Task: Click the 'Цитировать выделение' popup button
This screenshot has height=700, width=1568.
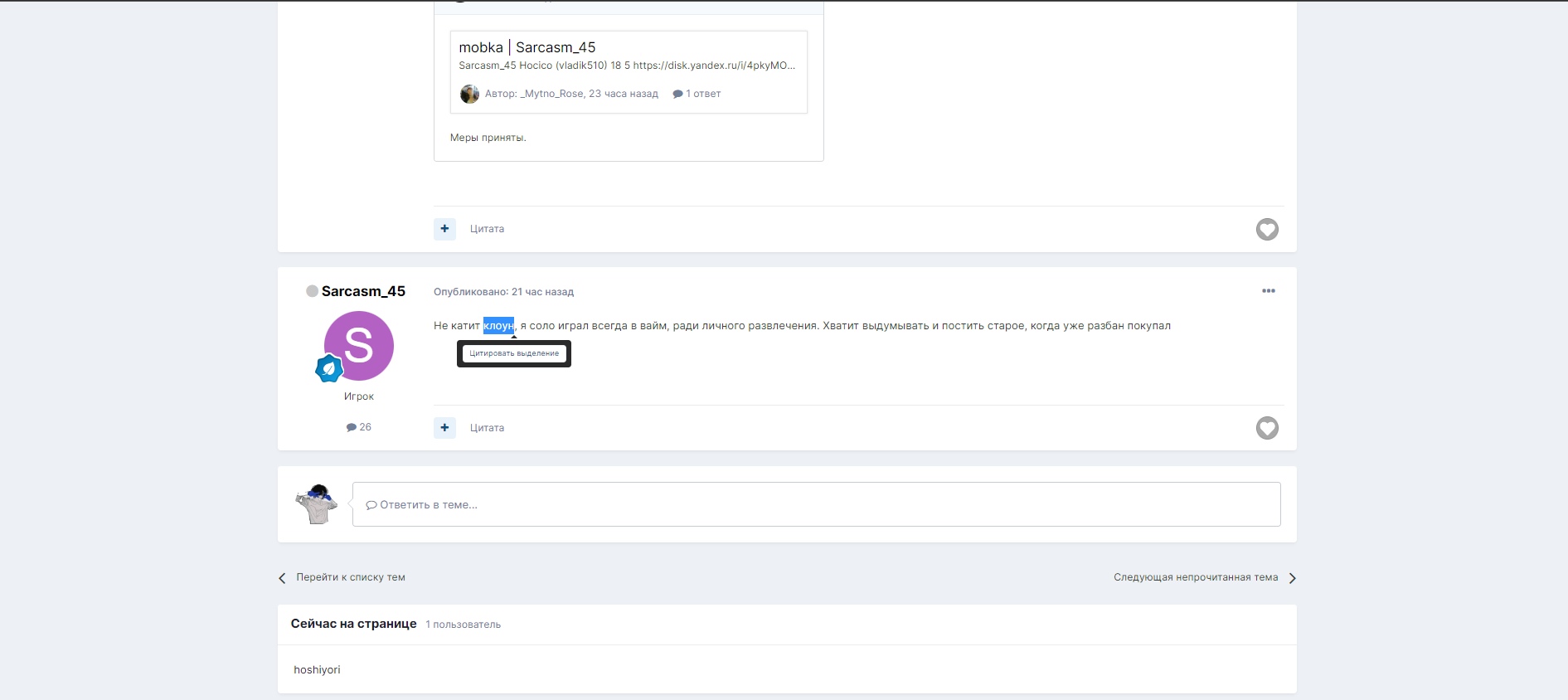Action: (x=514, y=353)
